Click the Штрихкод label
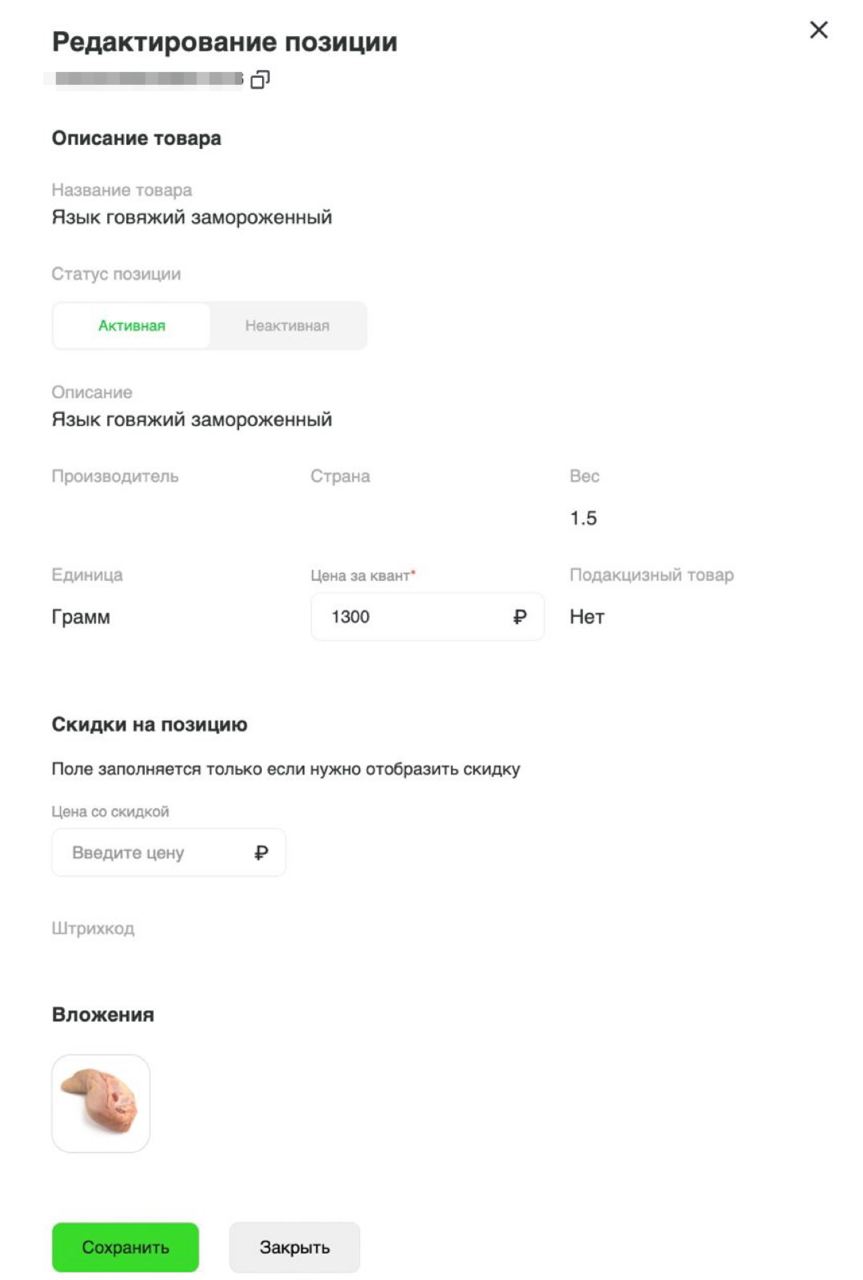The width and height of the screenshot is (863, 1280). point(93,929)
